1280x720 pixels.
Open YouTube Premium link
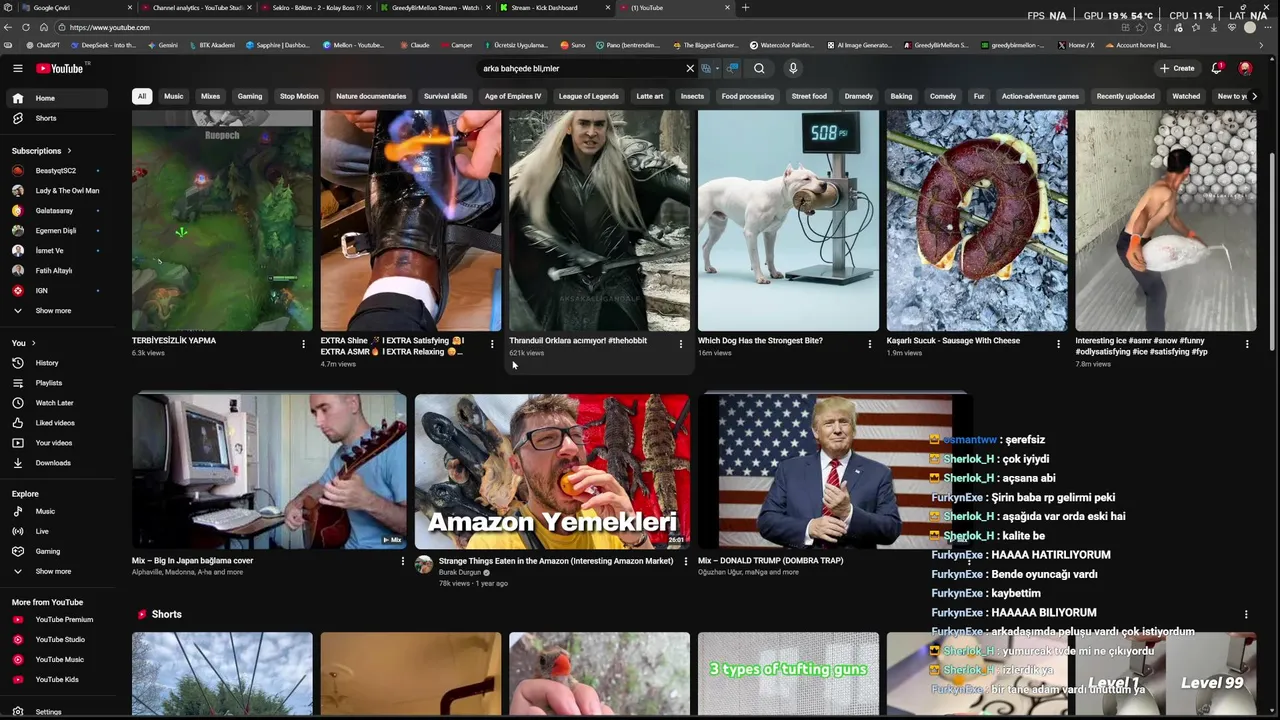[59, 620]
